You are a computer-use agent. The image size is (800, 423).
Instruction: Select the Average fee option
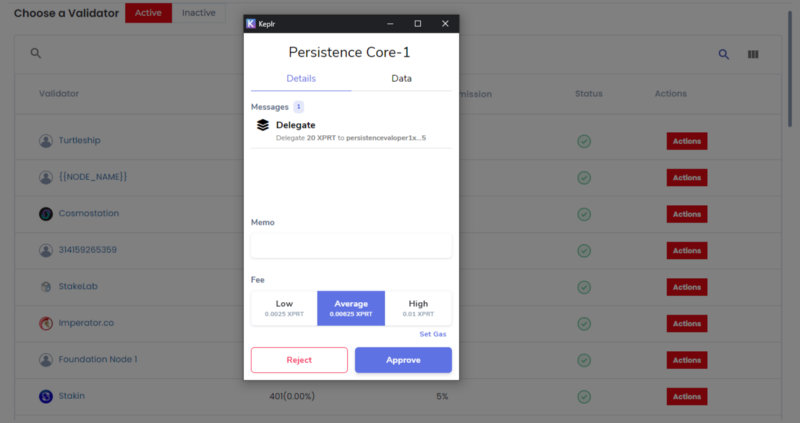pyautogui.click(x=351, y=308)
